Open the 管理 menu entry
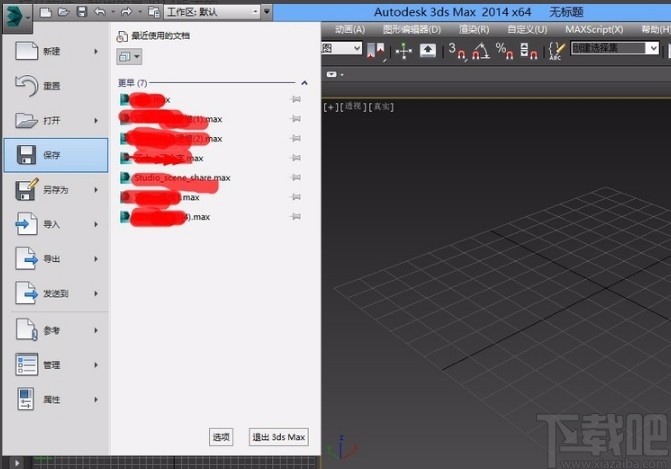The width and height of the screenshot is (671, 469). (x=56, y=365)
